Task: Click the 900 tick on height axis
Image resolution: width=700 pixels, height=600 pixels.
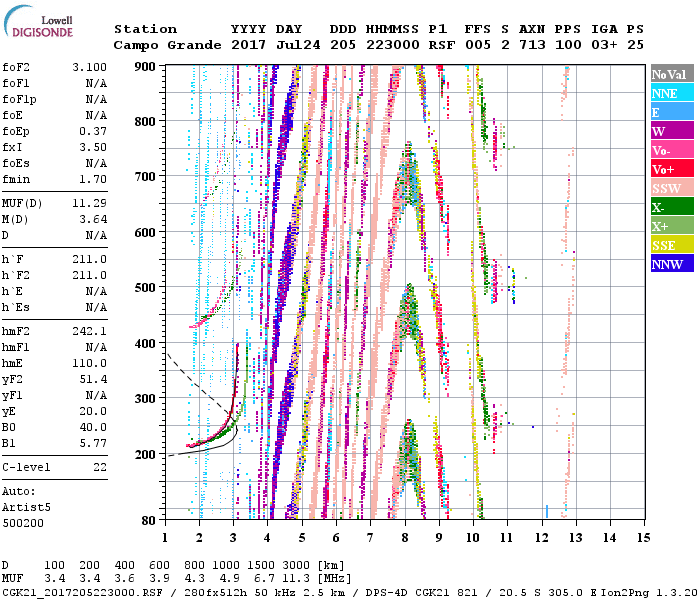Action: pos(147,66)
